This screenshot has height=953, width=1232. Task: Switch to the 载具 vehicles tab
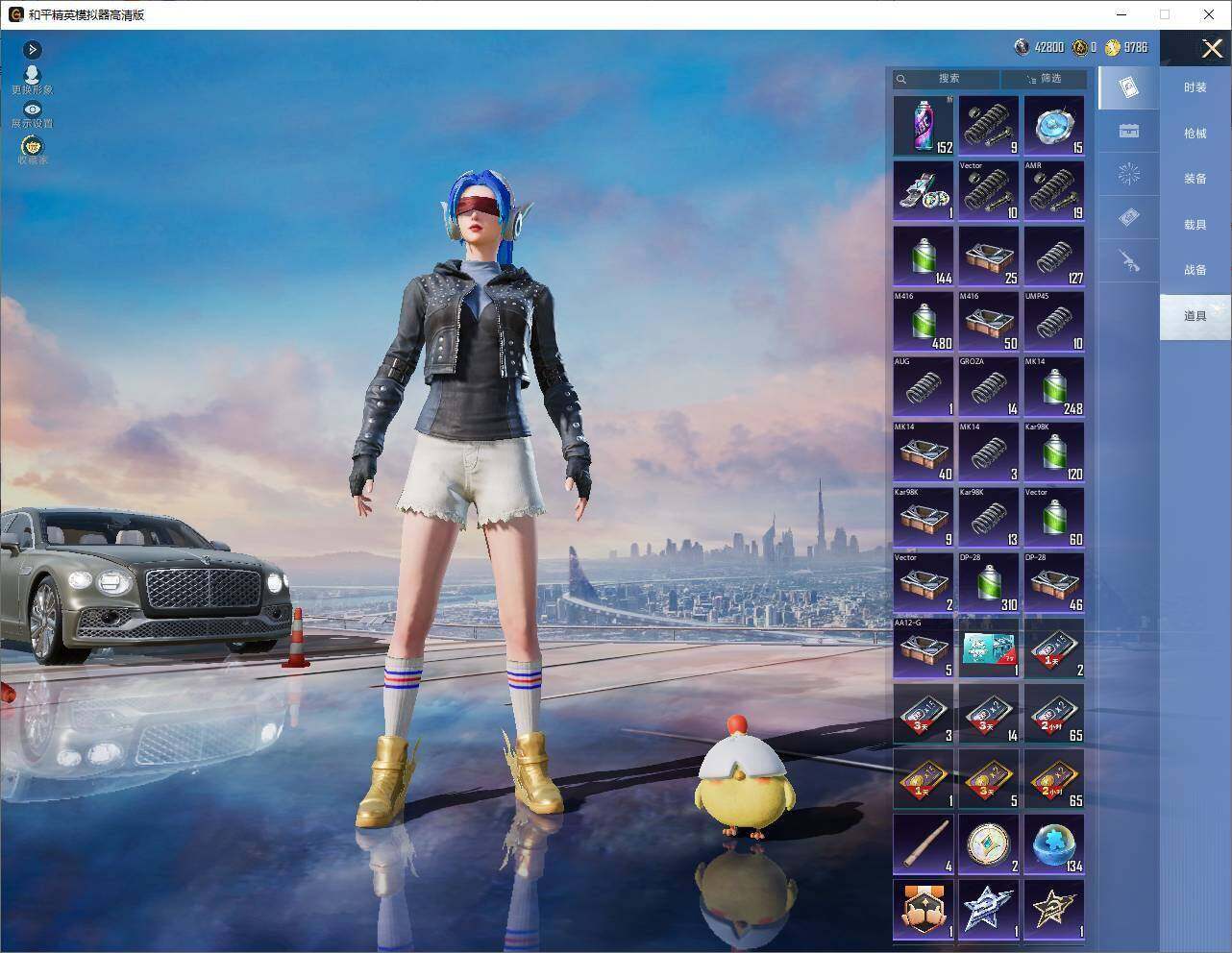[1195, 225]
